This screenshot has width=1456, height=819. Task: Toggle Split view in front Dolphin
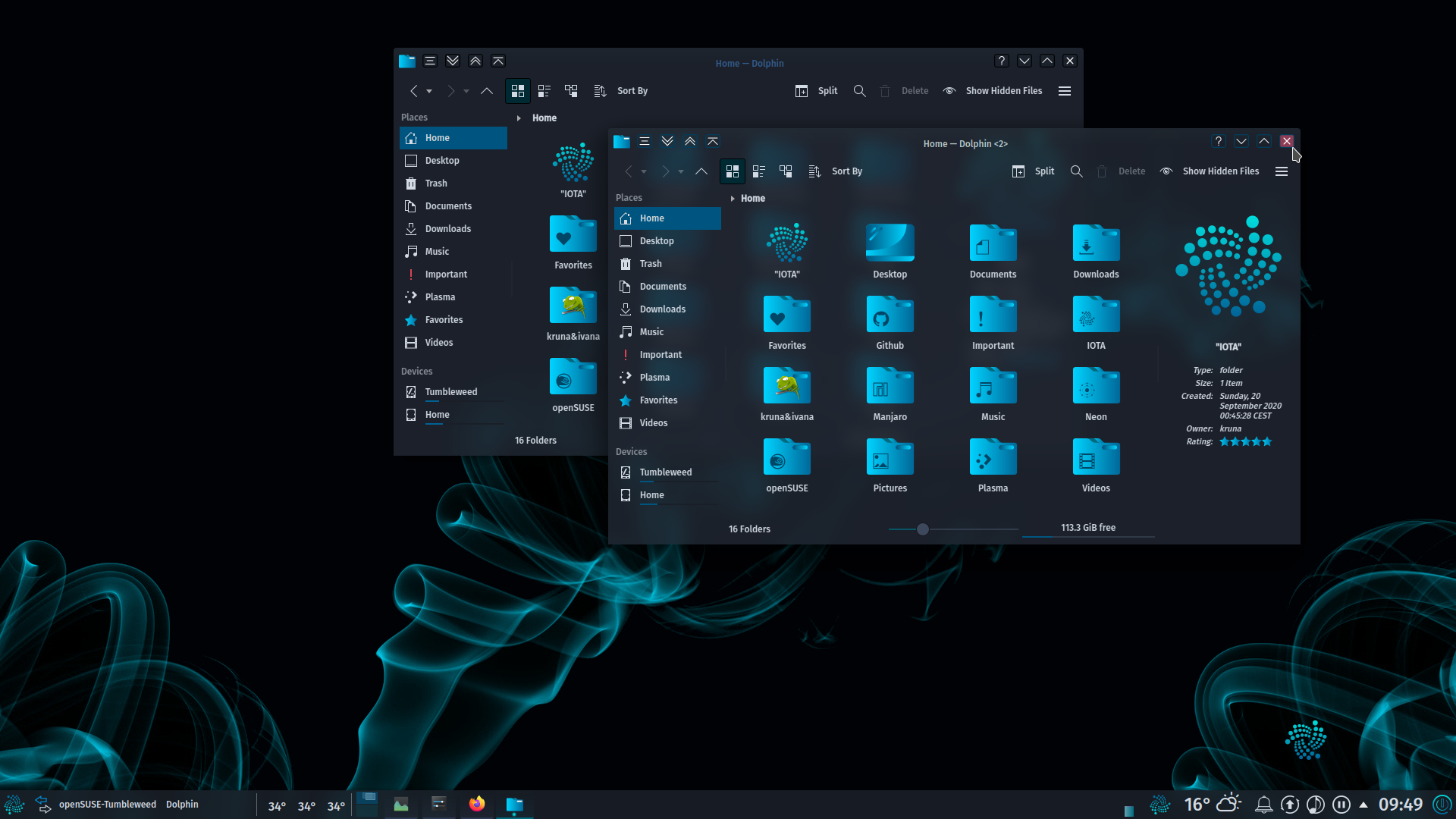(1033, 171)
